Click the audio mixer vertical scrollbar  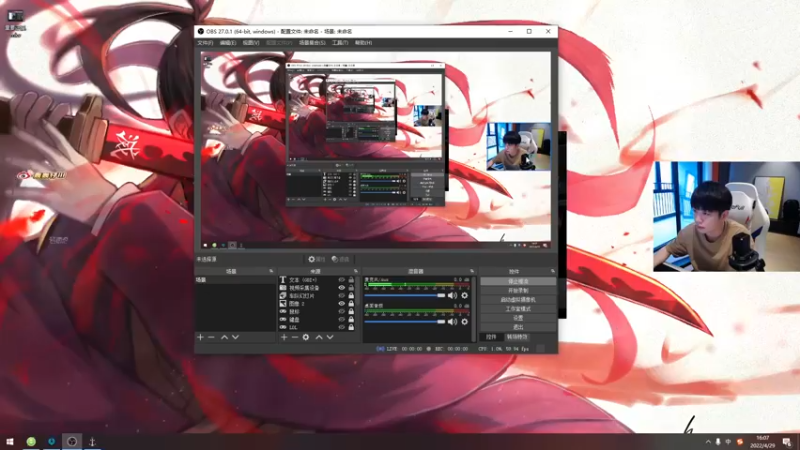475,309
